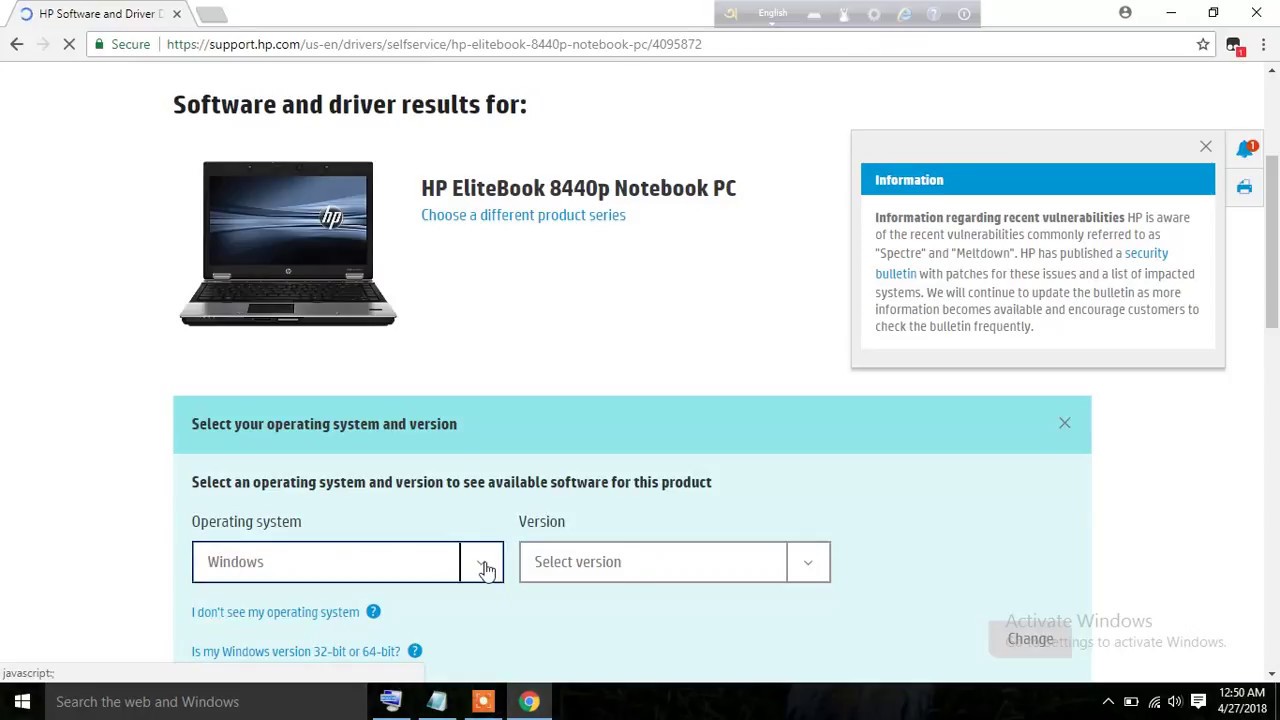The image size is (1280, 720).
Task: Open the computer-monitor app on taskbar
Action: (x=391, y=702)
